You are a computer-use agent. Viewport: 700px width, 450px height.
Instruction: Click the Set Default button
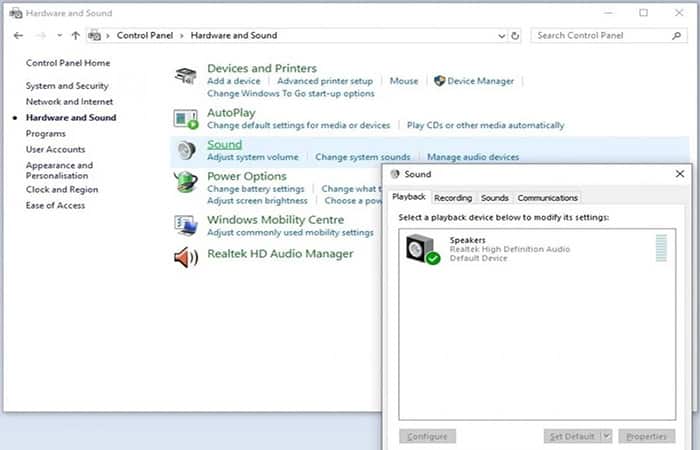(x=572, y=436)
